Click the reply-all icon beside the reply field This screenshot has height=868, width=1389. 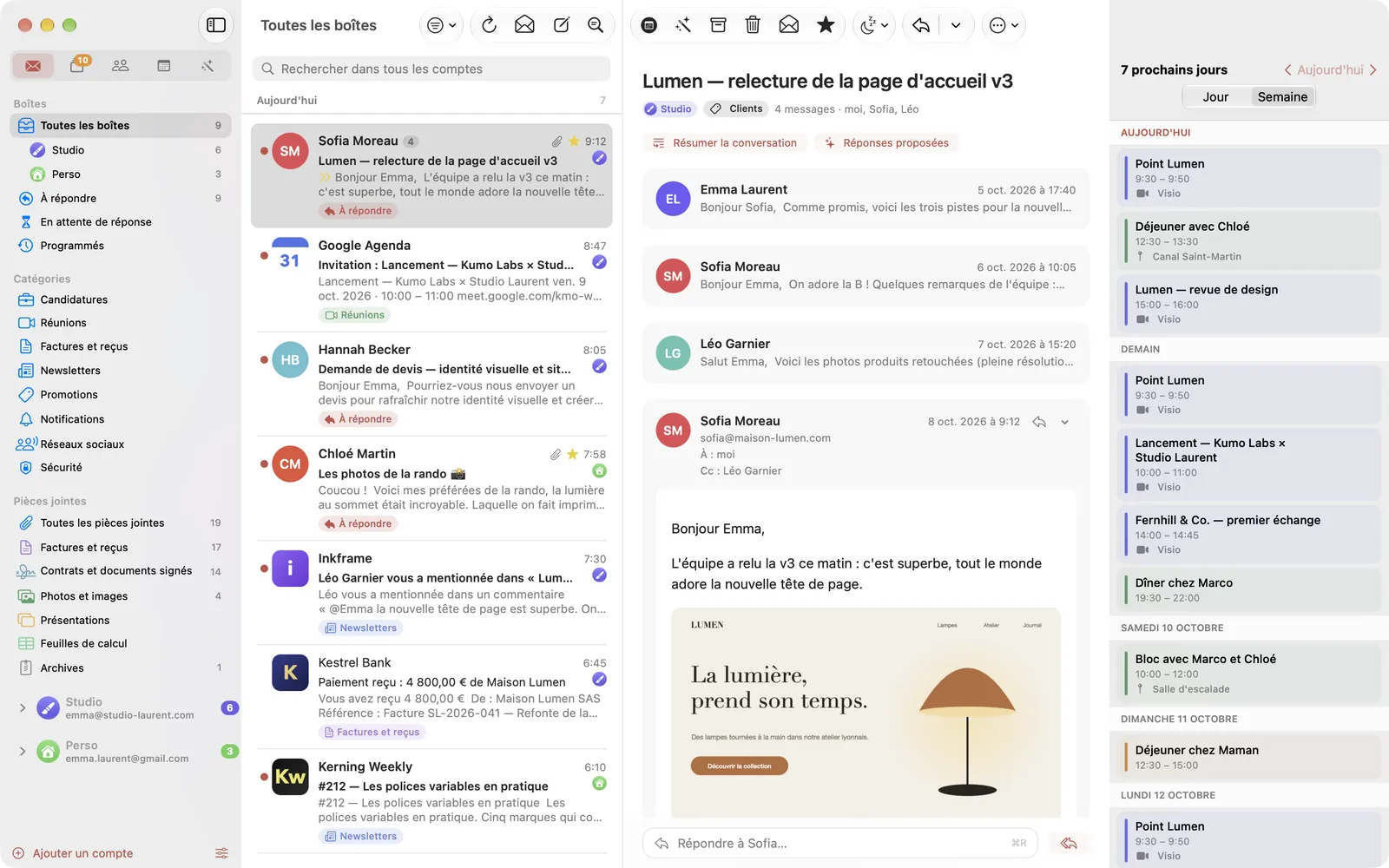pos(1069,844)
